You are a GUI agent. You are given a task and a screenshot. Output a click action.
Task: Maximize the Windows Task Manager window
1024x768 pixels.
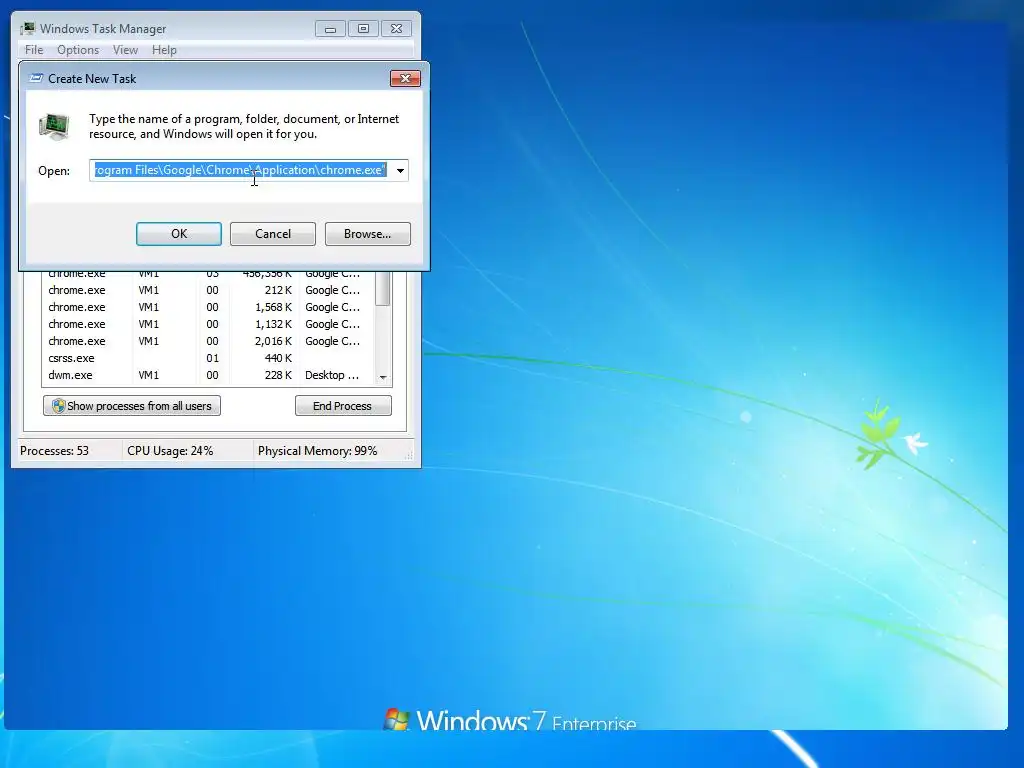[x=363, y=29]
